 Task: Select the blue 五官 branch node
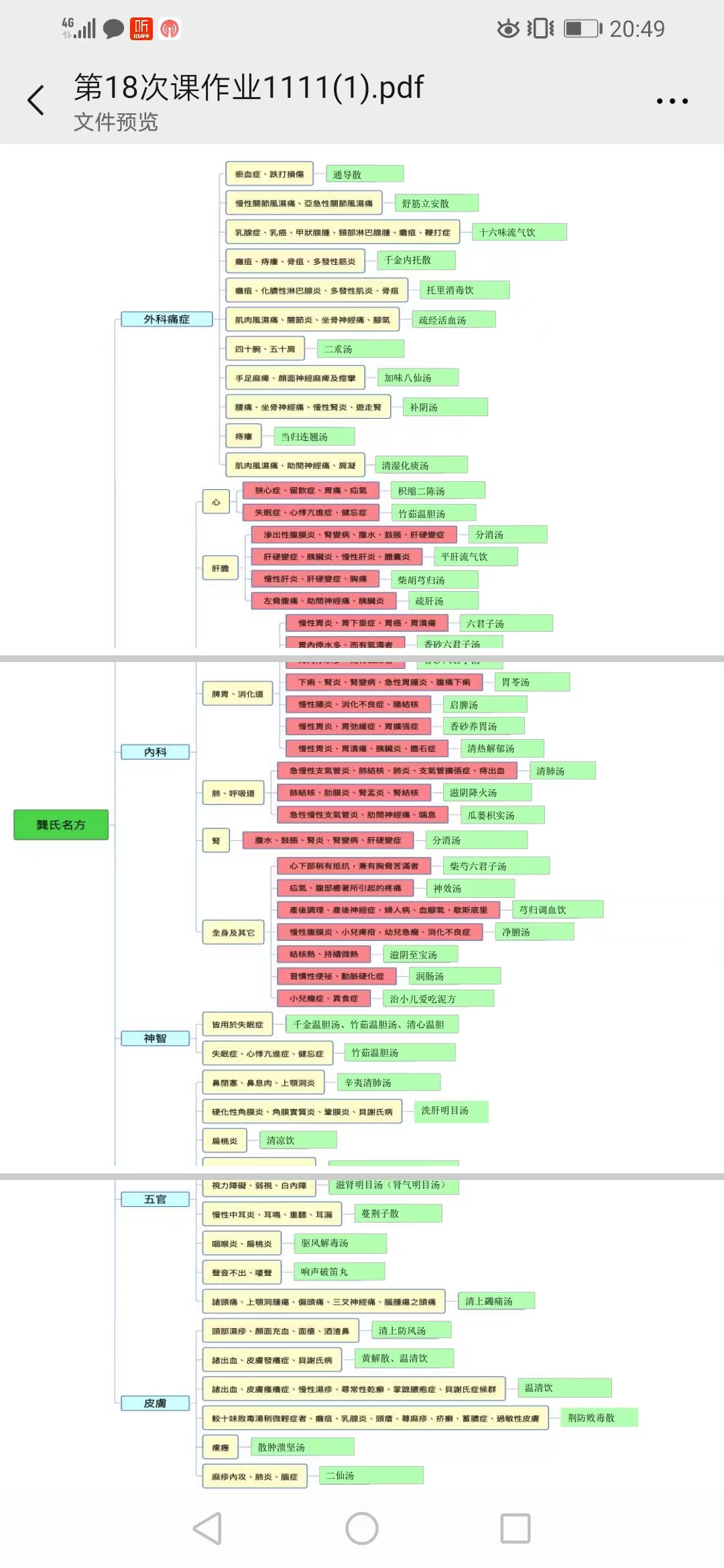pyautogui.click(x=155, y=1199)
